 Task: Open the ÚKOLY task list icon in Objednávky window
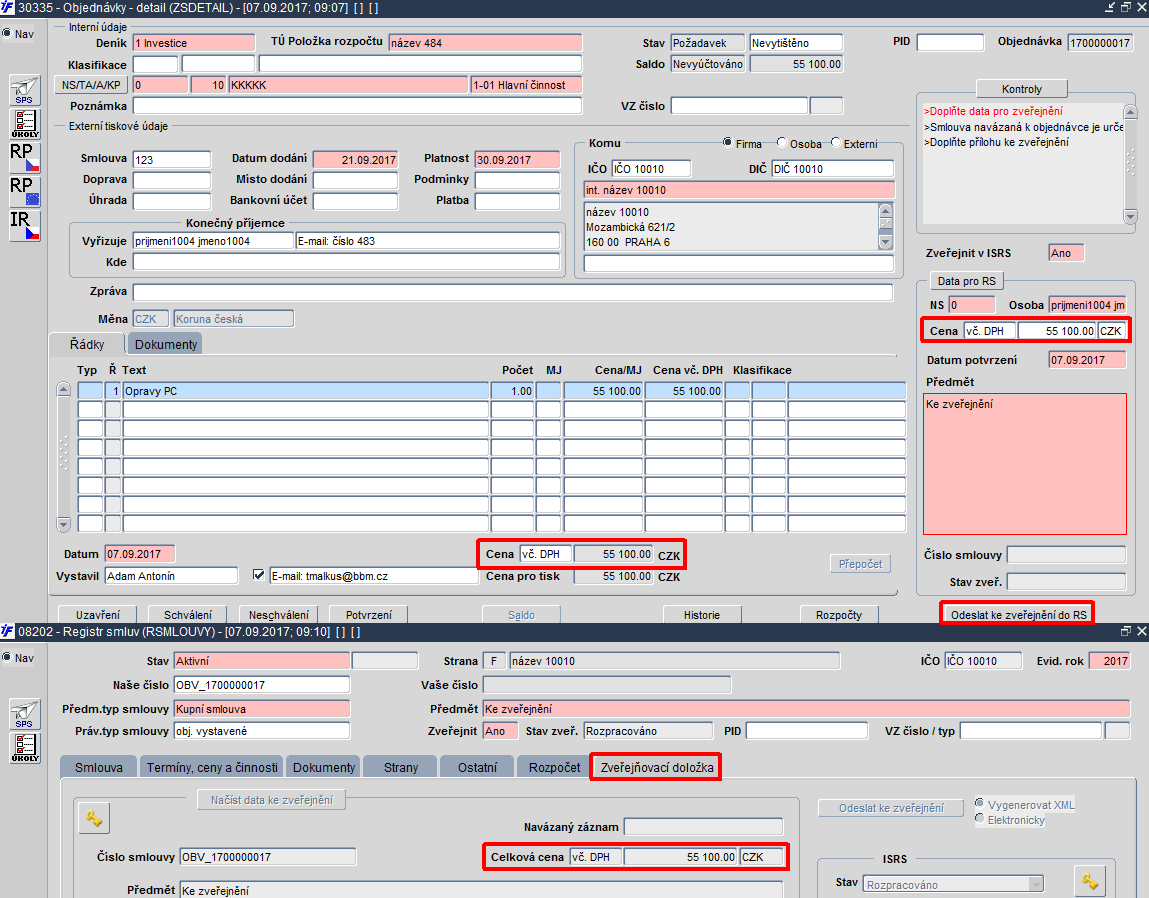[x=24, y=123]
